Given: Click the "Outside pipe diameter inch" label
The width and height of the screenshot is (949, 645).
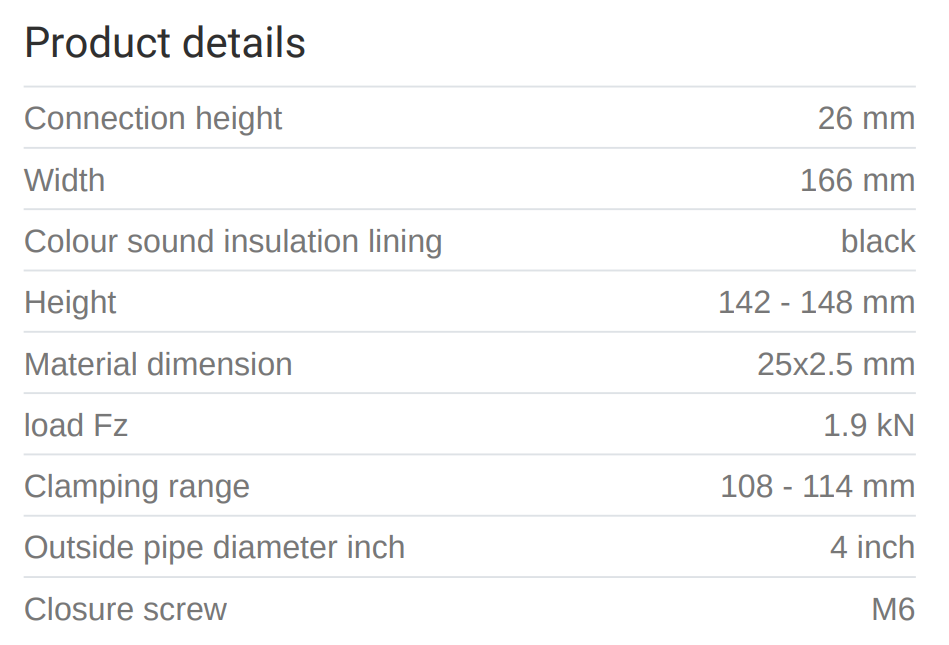Looking at the screenshot, I should pos(214,547).
